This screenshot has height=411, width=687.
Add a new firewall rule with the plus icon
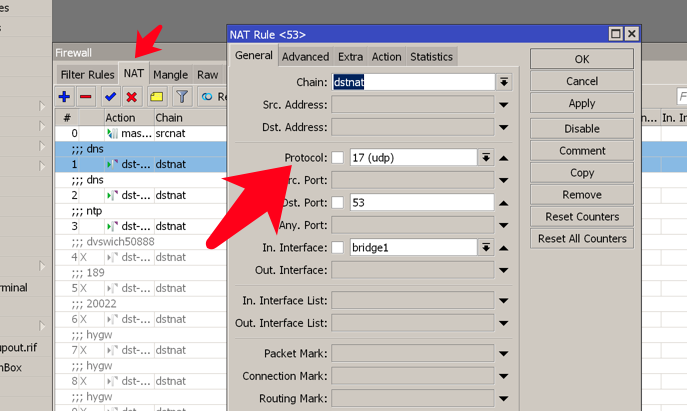pyautogui.click(x=64, y=96)
